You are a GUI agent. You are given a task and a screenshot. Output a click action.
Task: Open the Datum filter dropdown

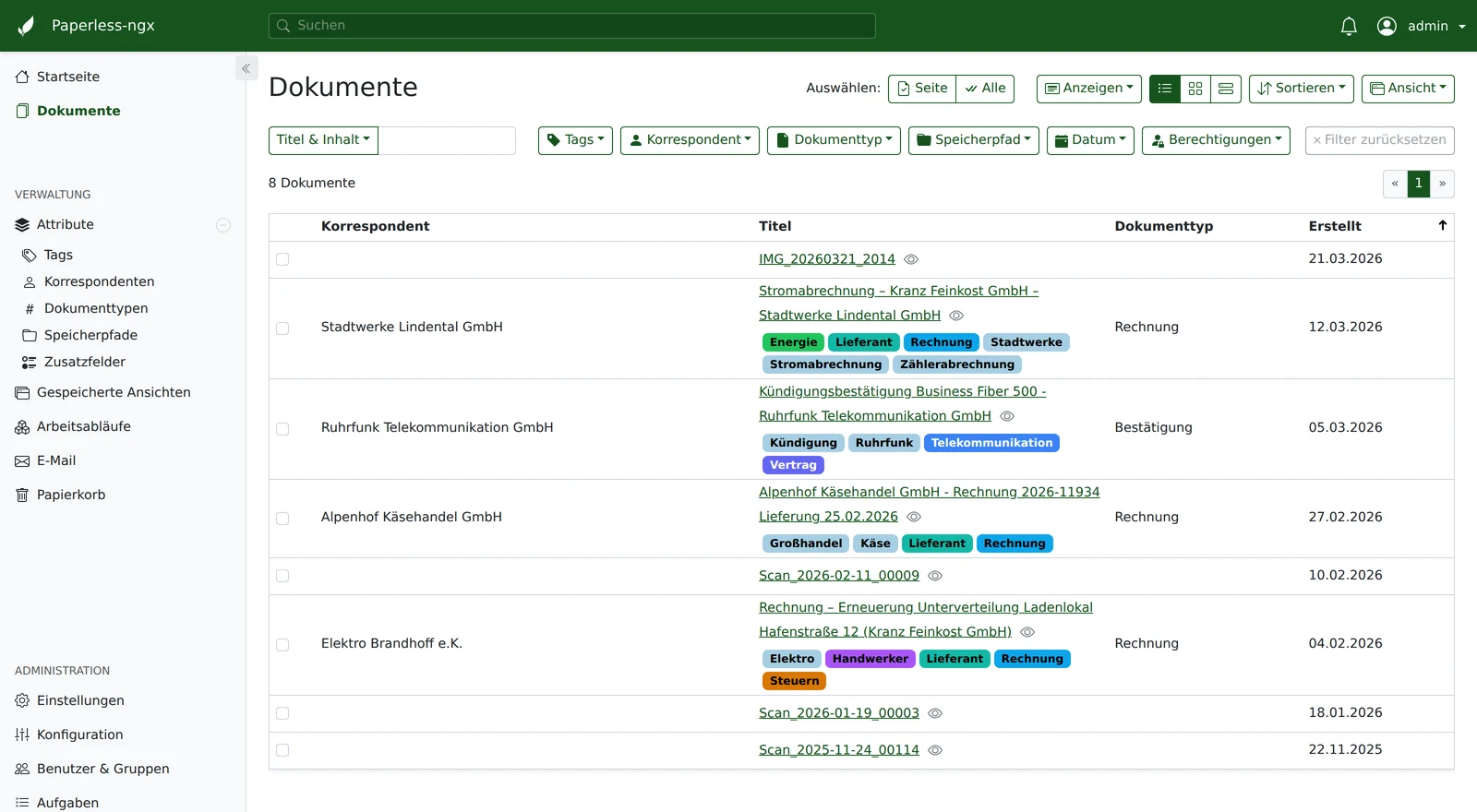[x=1090, y=140]
